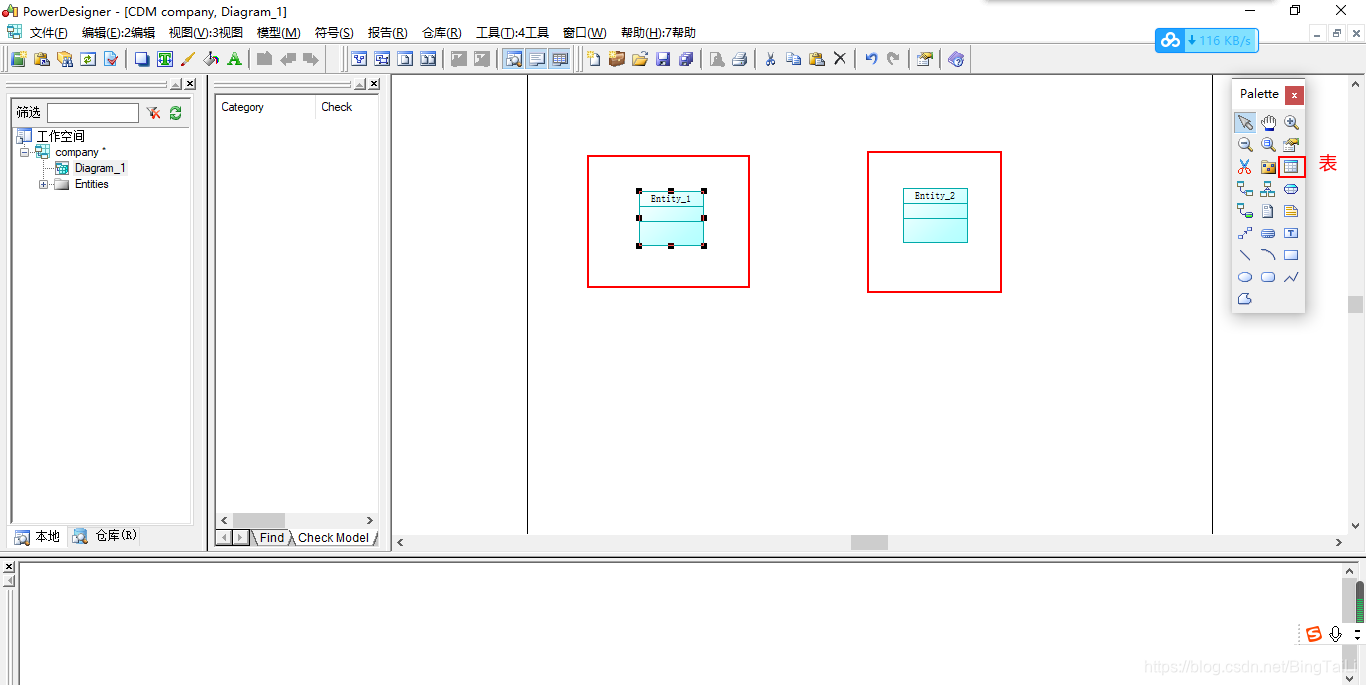This screenshot has width=1366, height=685.
Task: Clear the browser filter icon
Action: click(153, 113)
